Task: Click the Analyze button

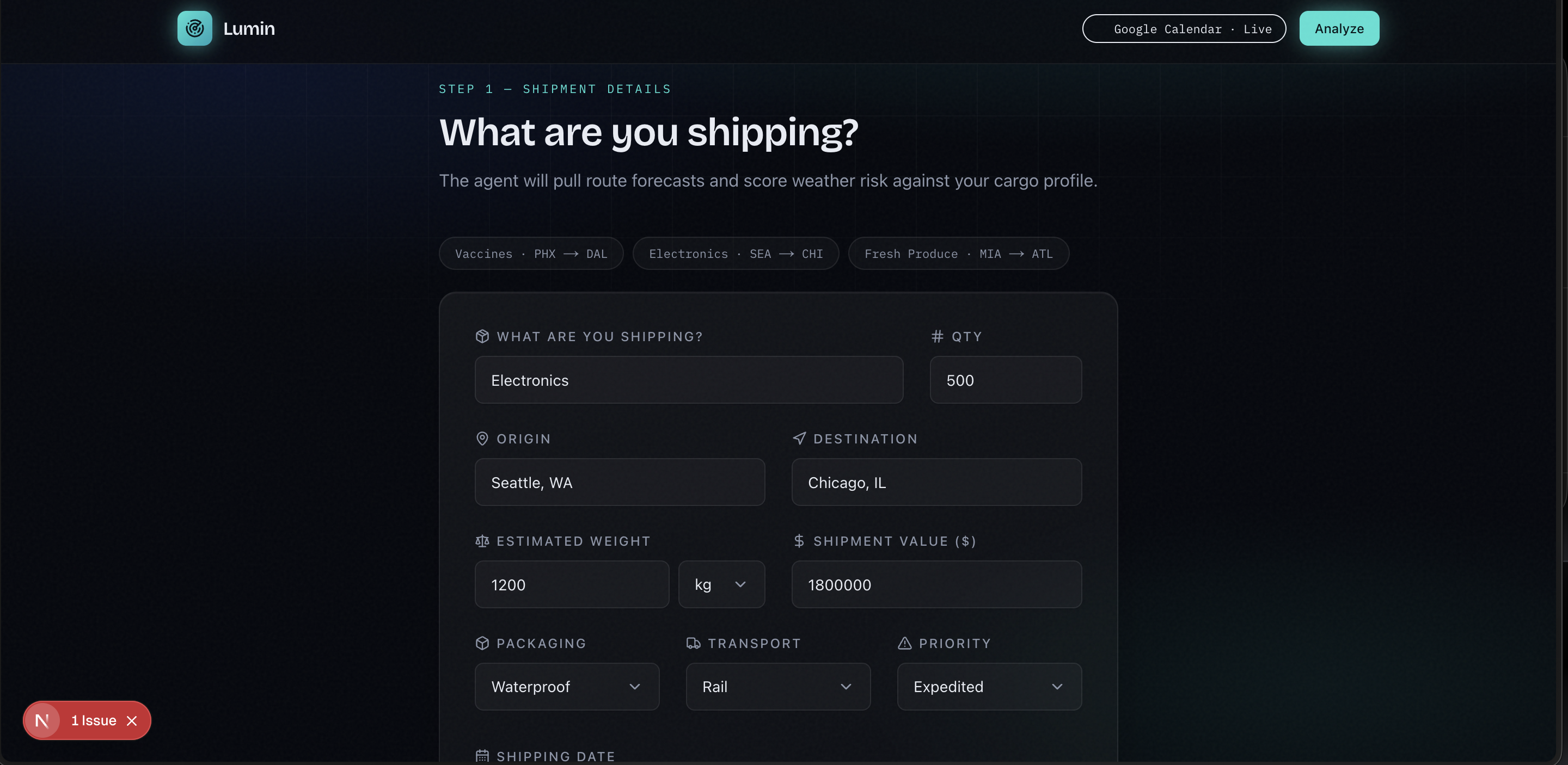Action: coord(1339,28)
